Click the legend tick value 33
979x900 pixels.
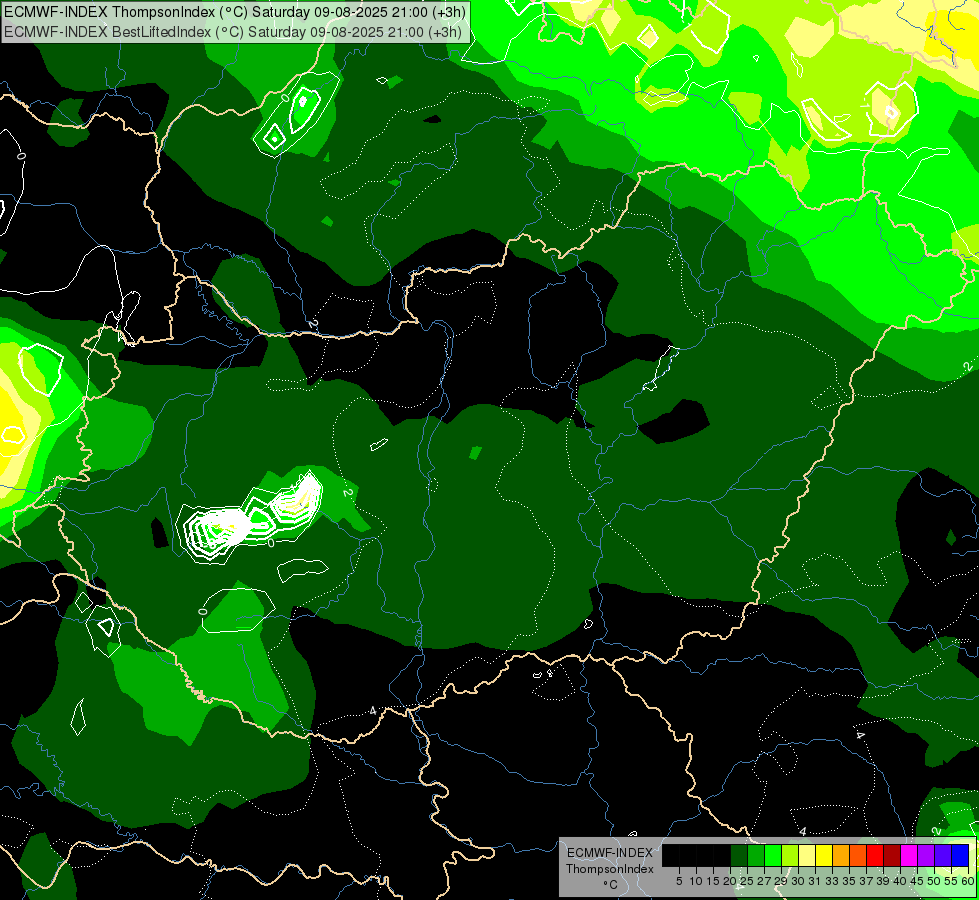pos(833,881)
